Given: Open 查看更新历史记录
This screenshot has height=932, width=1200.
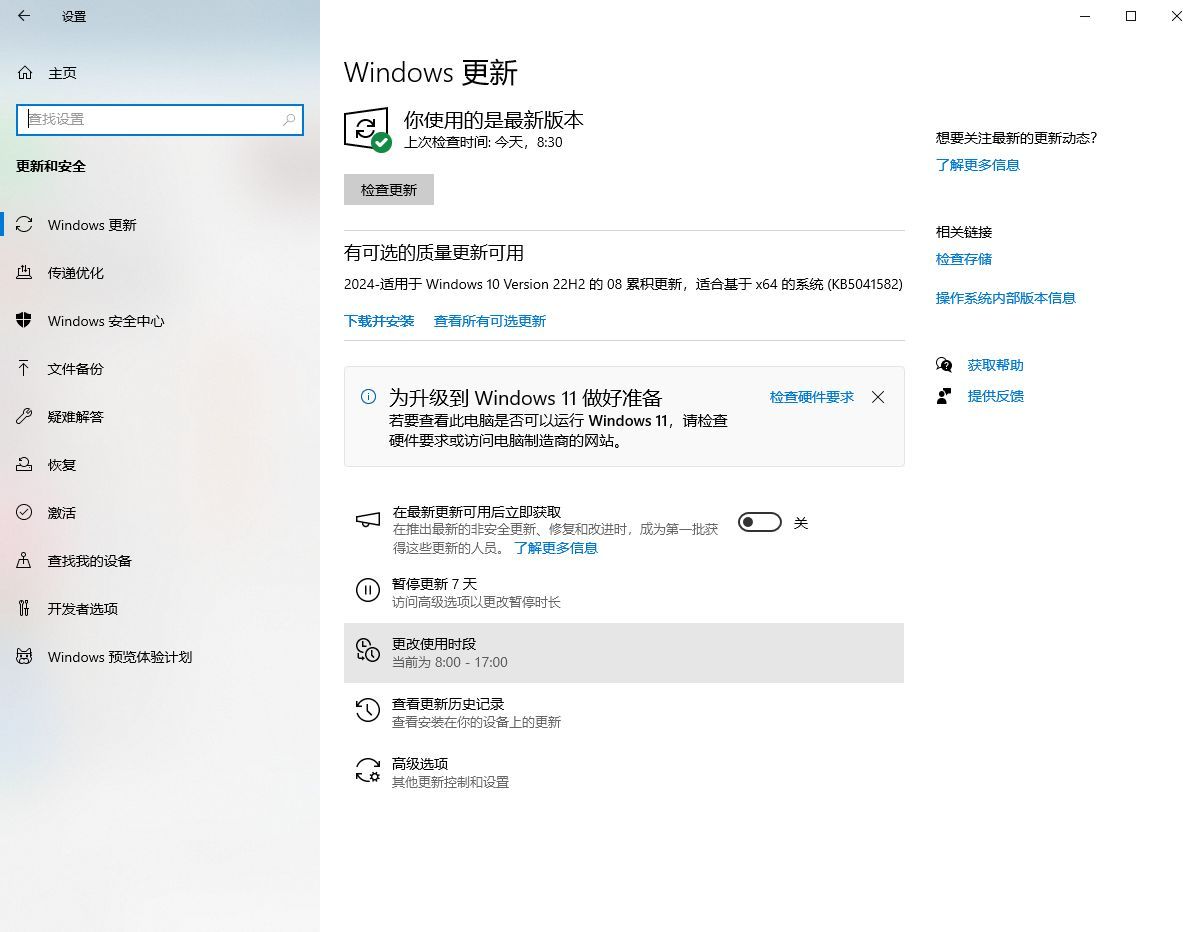Looking at the screenshot, I should pyautogui.click(x=624, y=712).
